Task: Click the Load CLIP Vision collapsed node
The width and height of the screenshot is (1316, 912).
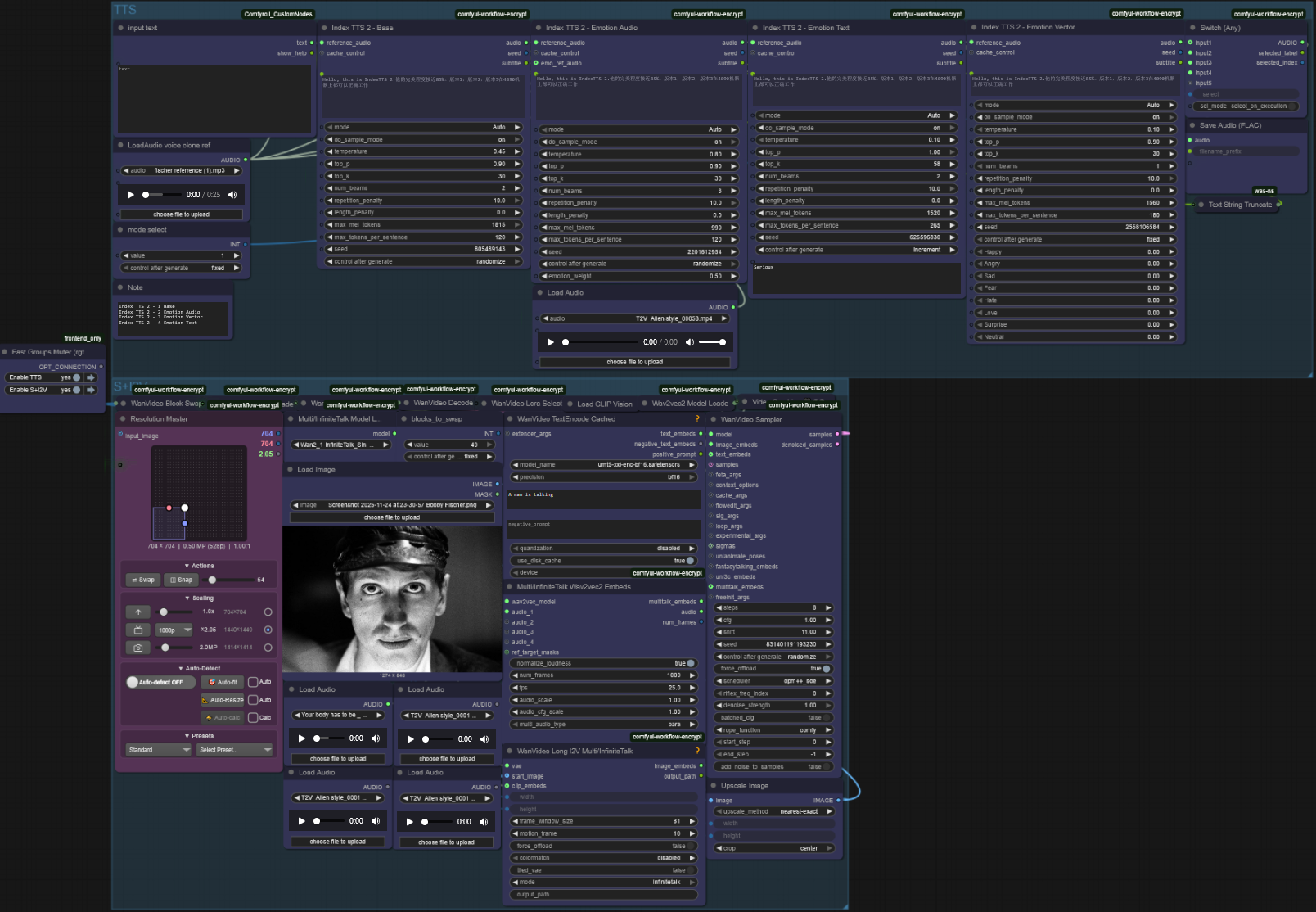Action: [x=605, y=404]
